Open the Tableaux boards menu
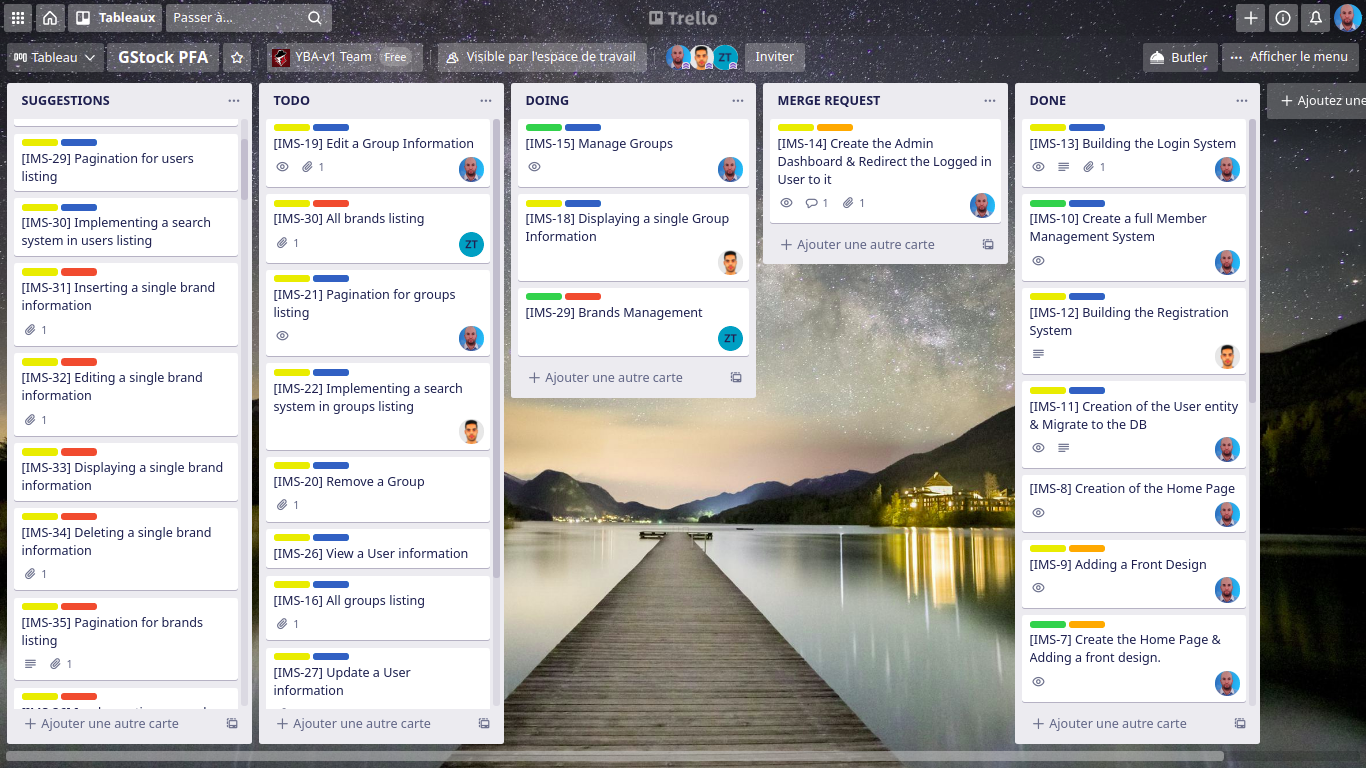This screenshot has height=768, width=1366. pos(116,18)
